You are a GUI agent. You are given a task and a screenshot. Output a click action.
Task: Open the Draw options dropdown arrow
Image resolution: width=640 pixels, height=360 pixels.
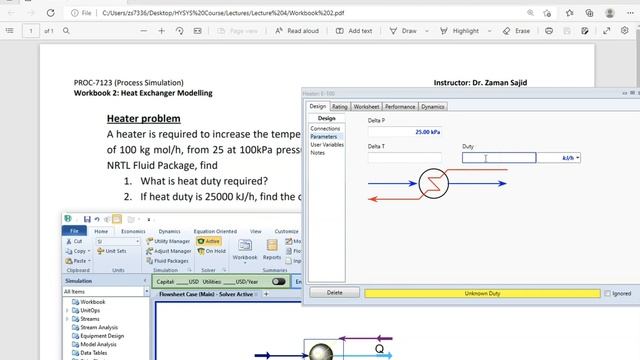(427, 31)
